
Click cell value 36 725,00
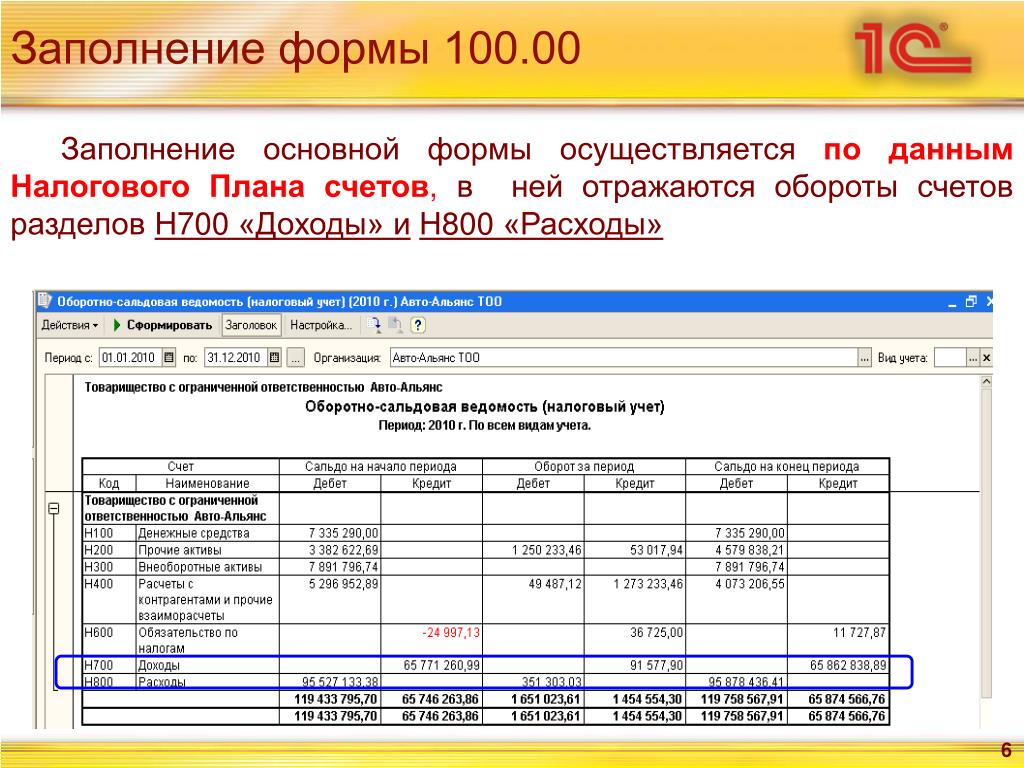pos(656,632)
